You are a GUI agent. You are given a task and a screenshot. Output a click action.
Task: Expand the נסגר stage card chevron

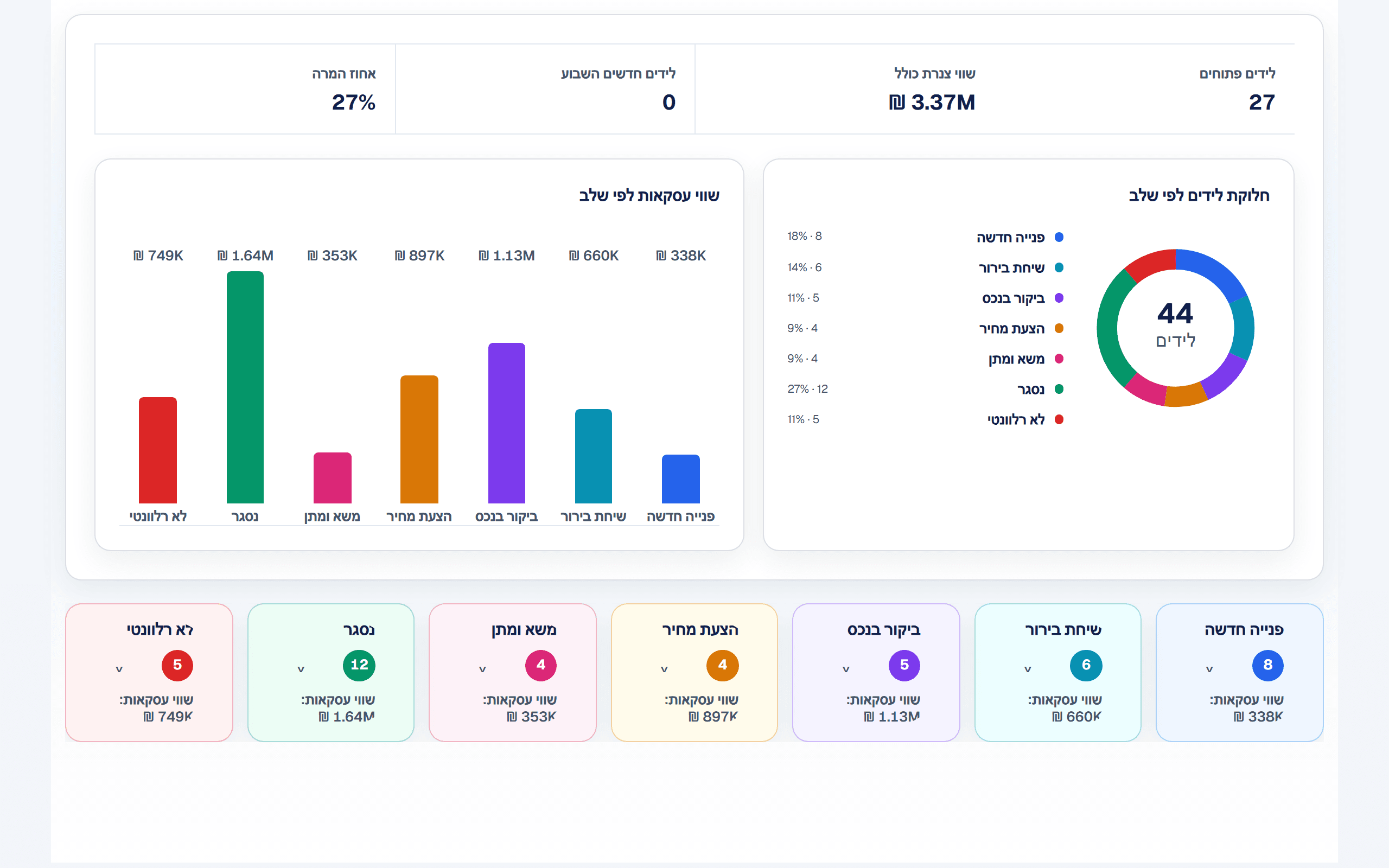click(301, 669)
